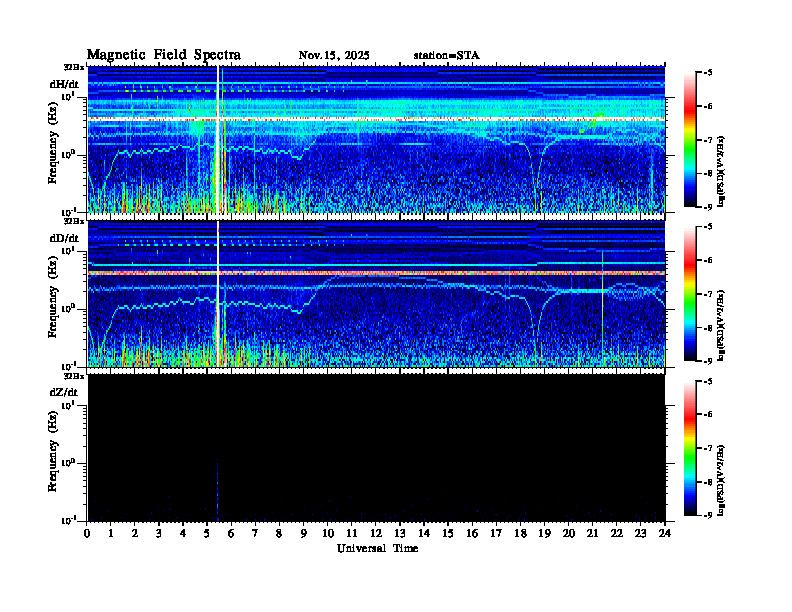This screenshot has height=612, width=792.
Task: Click the hour 5 tick on time axis
Action: 207,534
